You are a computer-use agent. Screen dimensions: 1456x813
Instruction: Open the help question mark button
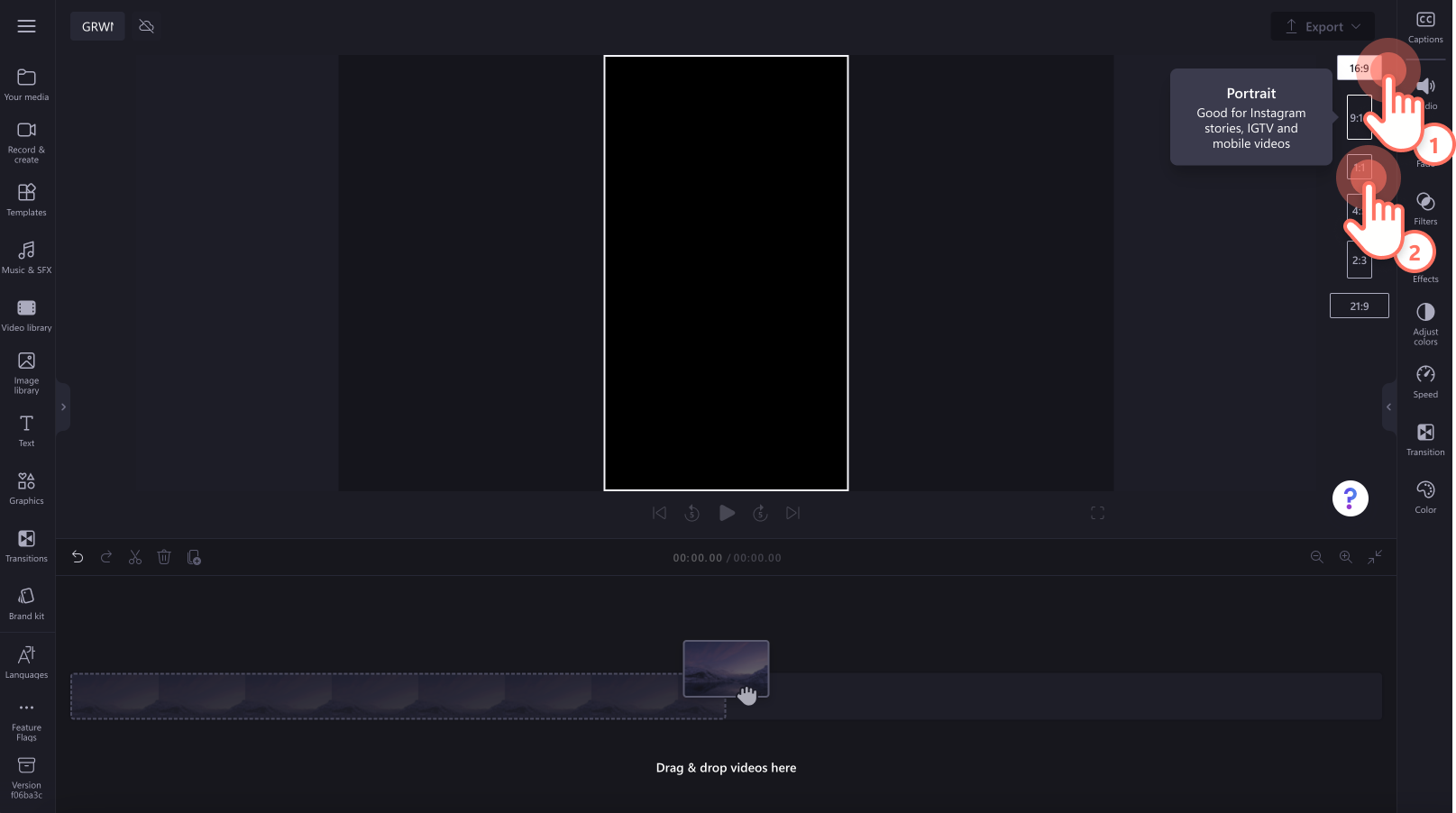click(1350, 498)
